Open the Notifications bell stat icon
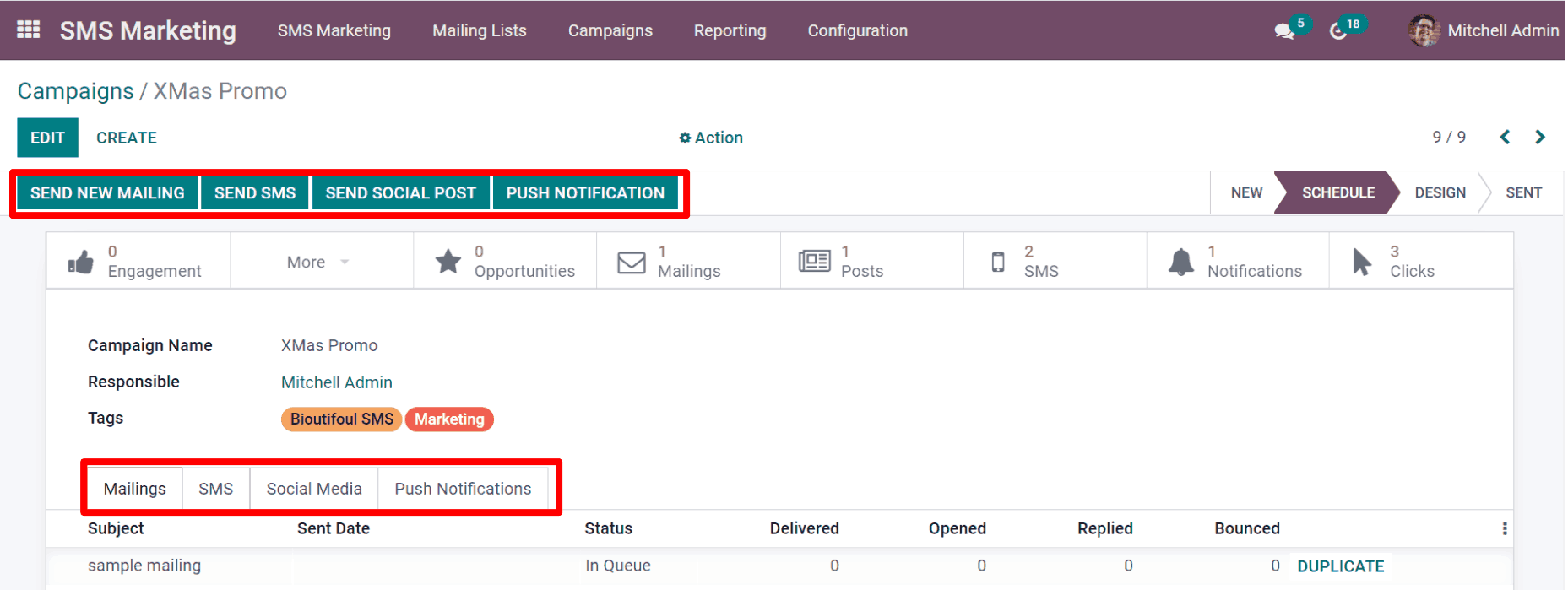Screen dimensions: 1568x590 1180,262
